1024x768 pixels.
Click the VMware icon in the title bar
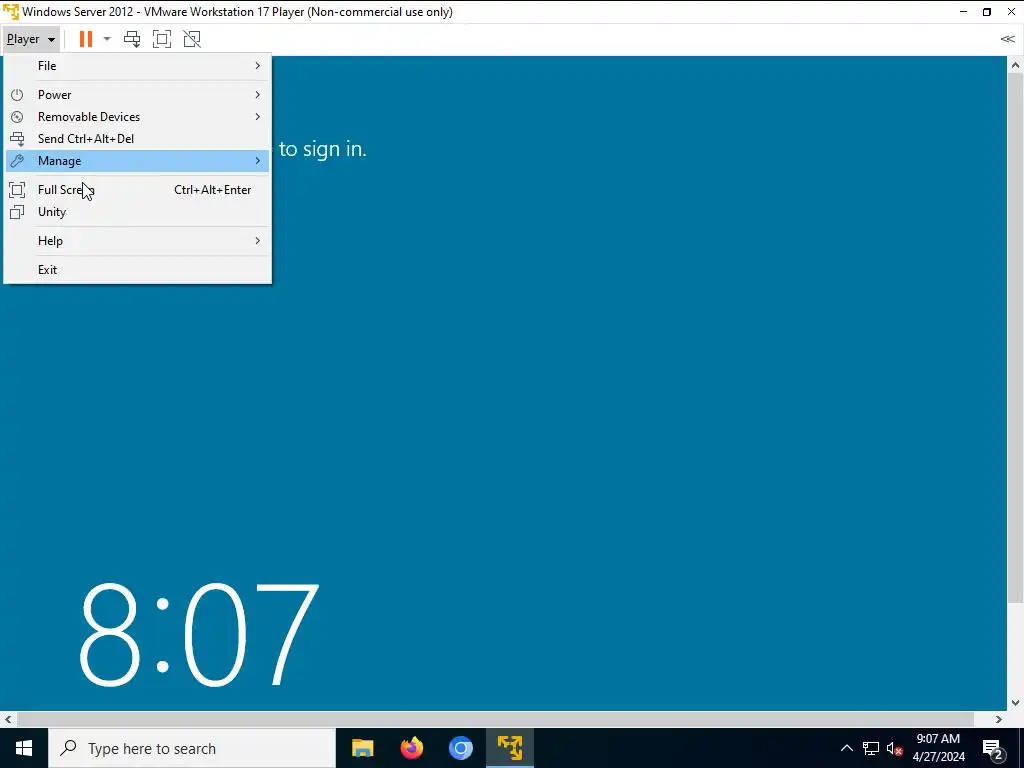pos(11,12)
